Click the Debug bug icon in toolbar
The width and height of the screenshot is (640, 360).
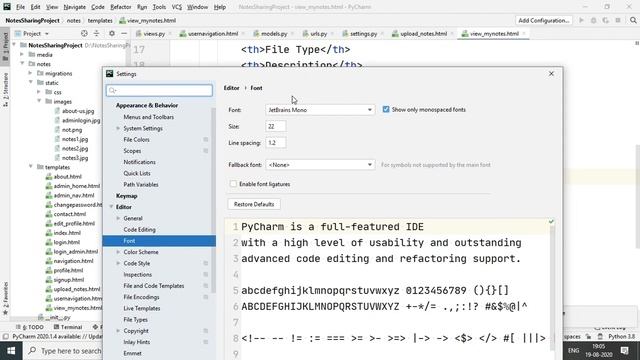pos(593,20)
